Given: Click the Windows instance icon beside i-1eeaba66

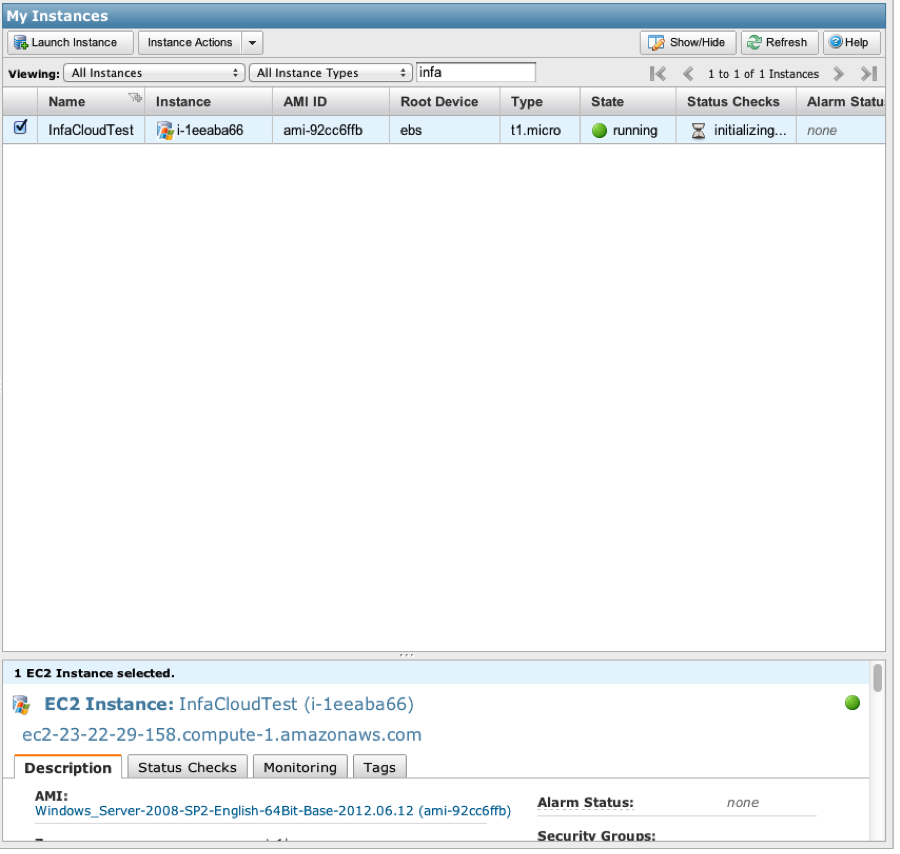Looking at the screenshot, I should 165,130.
